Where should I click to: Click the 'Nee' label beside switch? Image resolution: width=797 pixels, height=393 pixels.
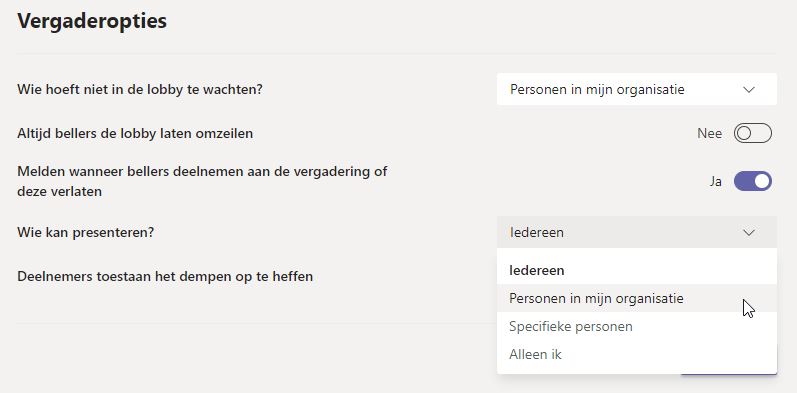(710, 133)
